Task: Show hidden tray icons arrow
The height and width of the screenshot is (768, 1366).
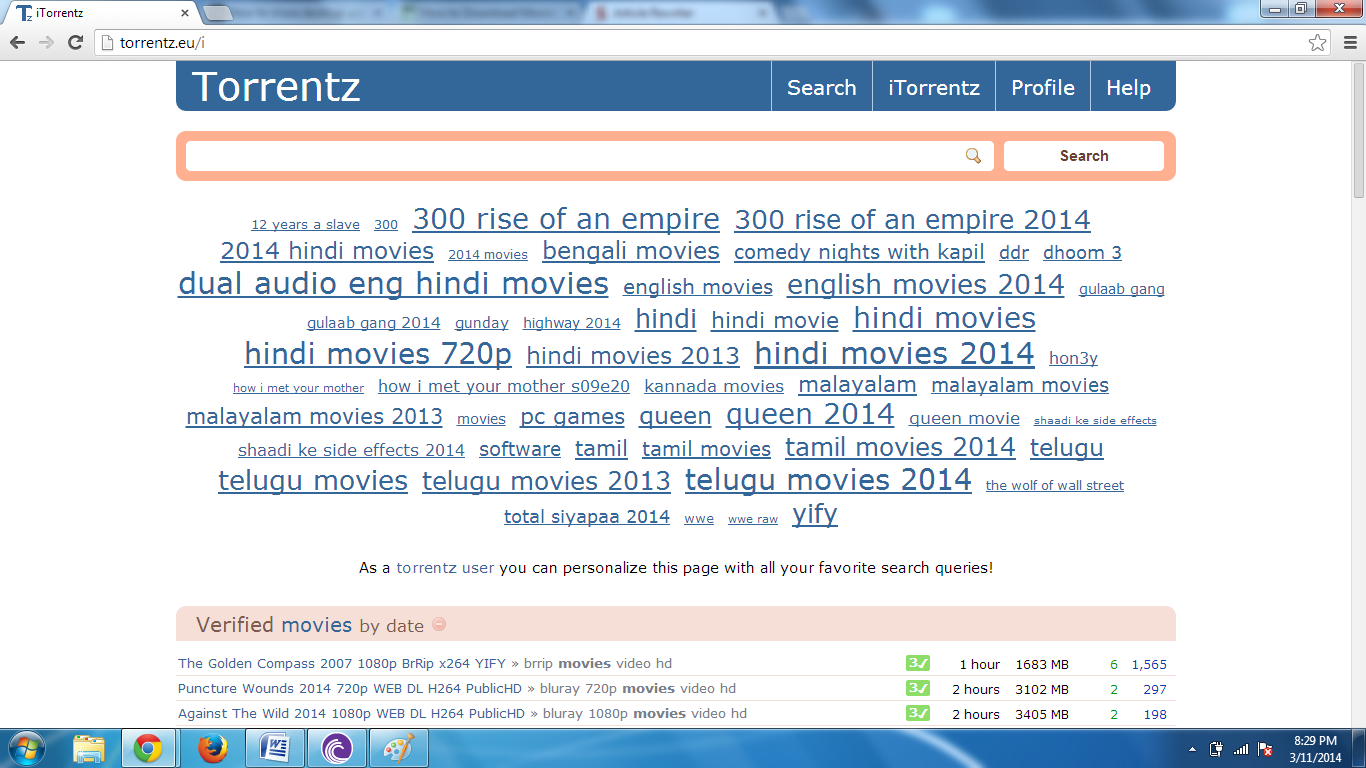Action: click(x=1192, y=748)
